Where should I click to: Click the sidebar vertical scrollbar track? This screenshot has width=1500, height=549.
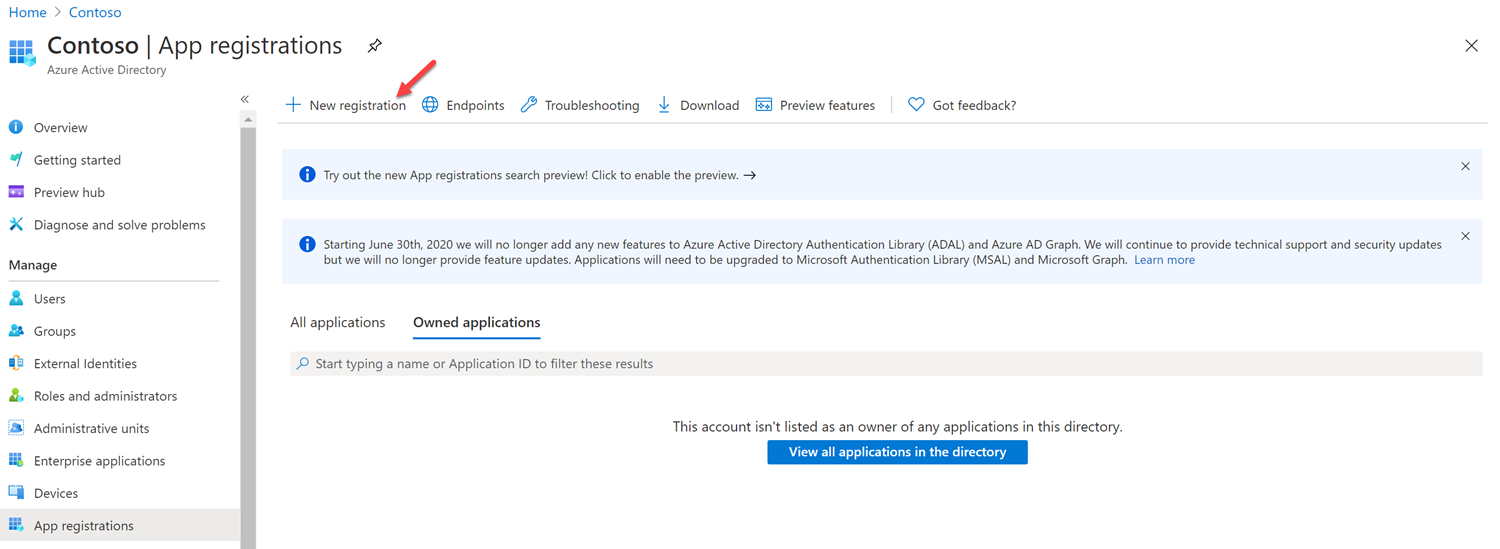pyautogui.click(x=248, y=338)
